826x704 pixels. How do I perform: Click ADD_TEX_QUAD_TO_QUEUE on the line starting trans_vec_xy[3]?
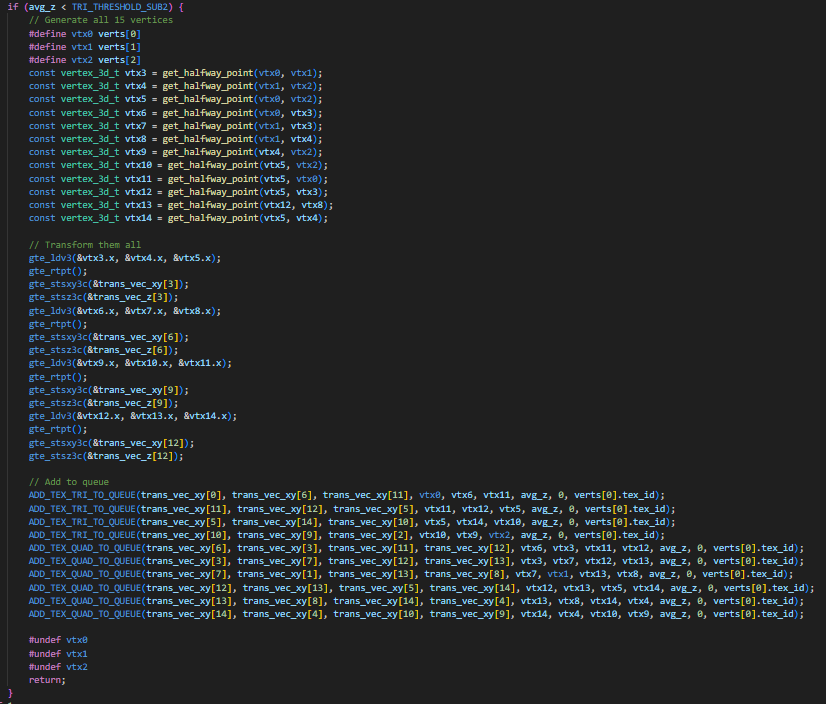coord(85,562)
